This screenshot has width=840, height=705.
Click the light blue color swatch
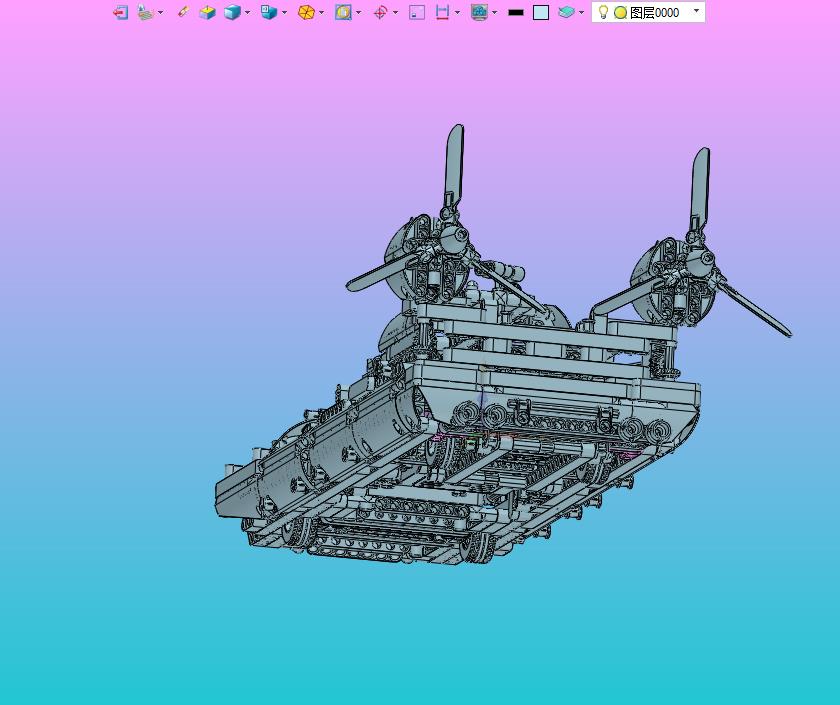tap(541, 12)
